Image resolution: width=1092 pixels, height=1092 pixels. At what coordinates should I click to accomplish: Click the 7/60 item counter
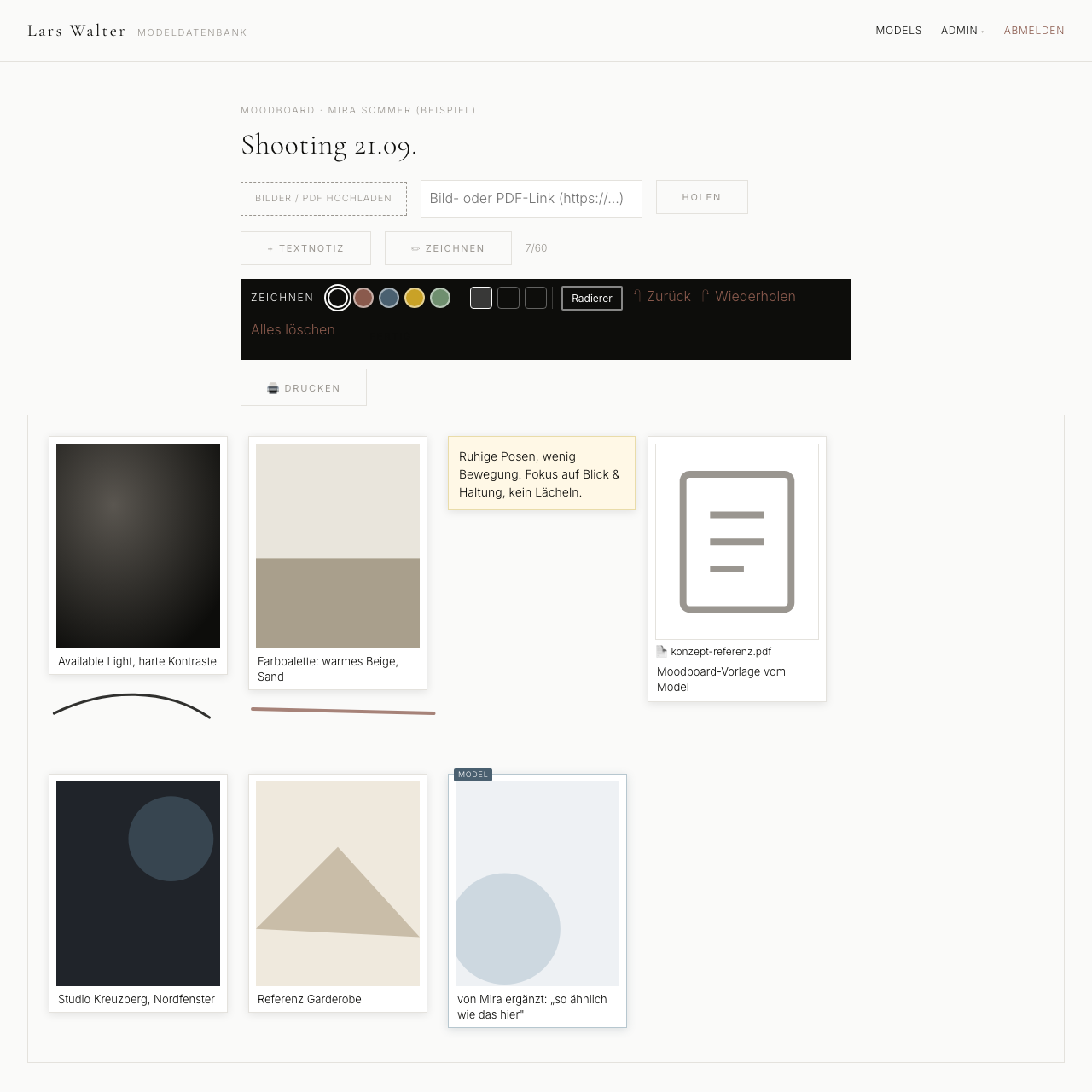pyautogui.click(x=536, y=248)
